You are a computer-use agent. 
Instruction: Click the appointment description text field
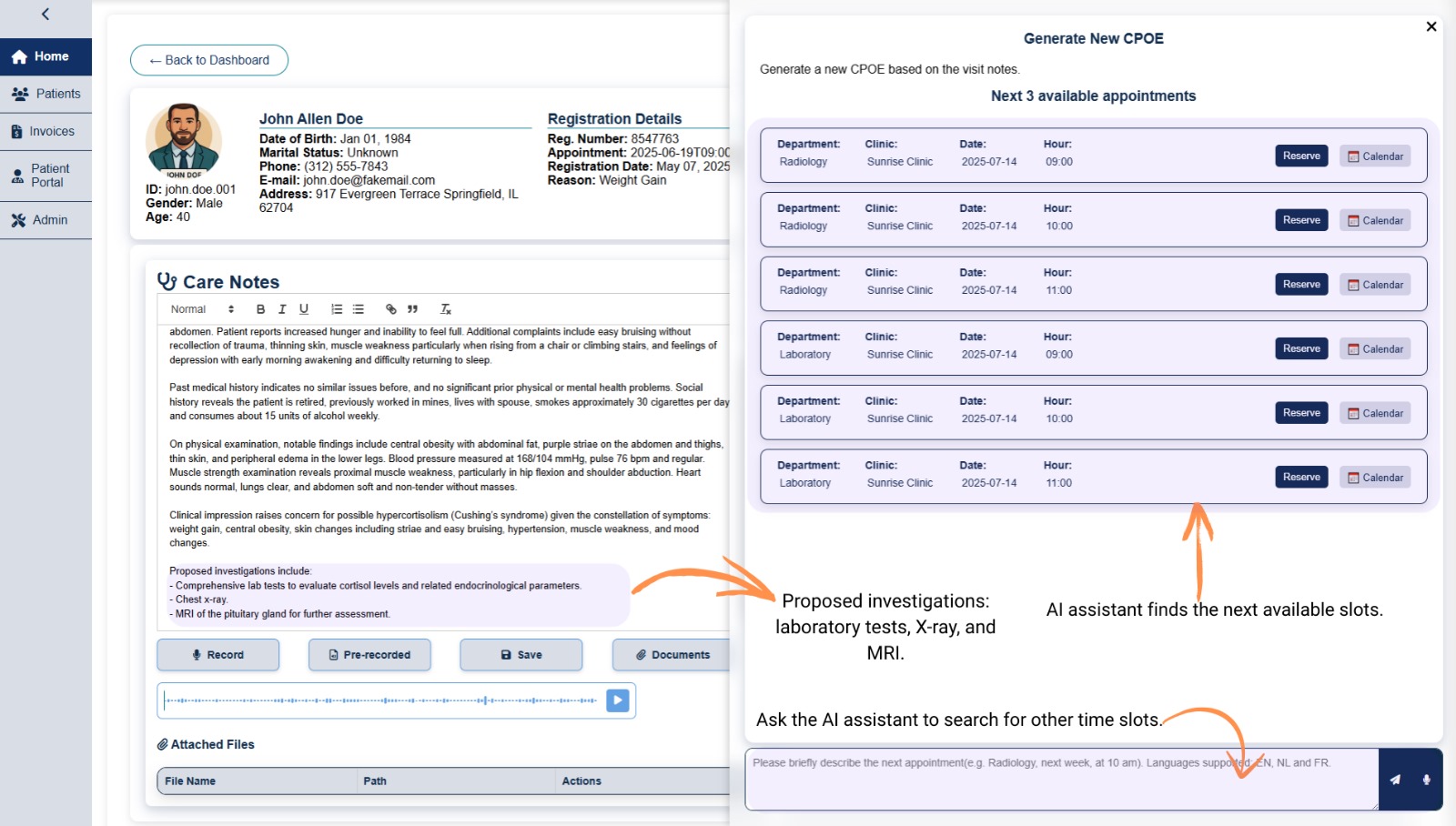(x=1061, y=780)
